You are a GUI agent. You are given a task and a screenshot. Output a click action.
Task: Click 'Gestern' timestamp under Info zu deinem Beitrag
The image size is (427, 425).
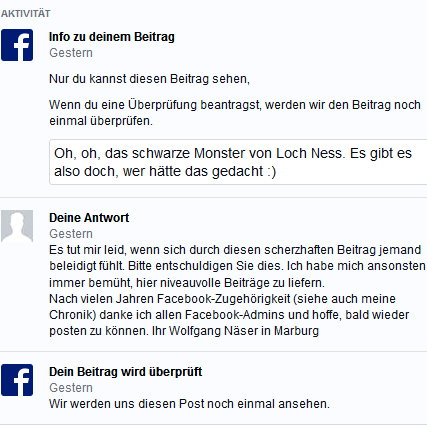pyautogui.click(x=71, y=53)
